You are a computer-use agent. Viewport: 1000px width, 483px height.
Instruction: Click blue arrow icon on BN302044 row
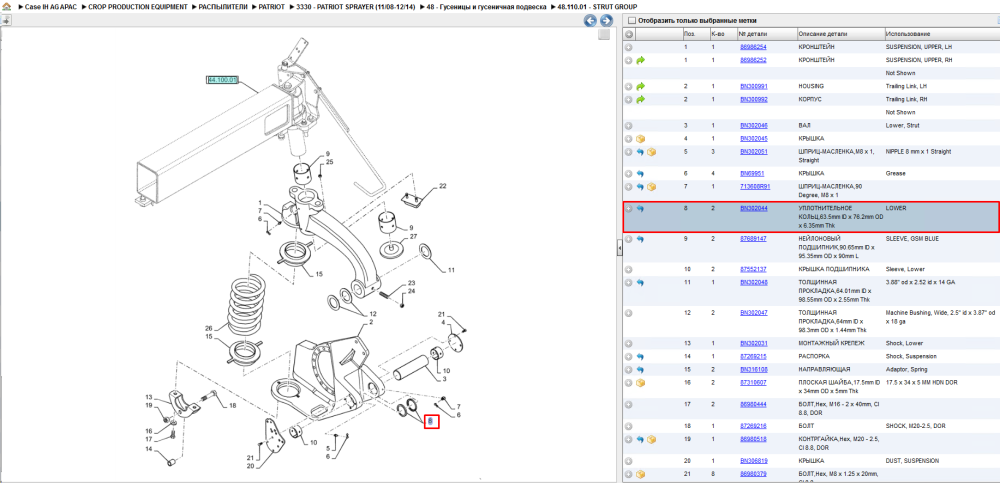(641, 209)
